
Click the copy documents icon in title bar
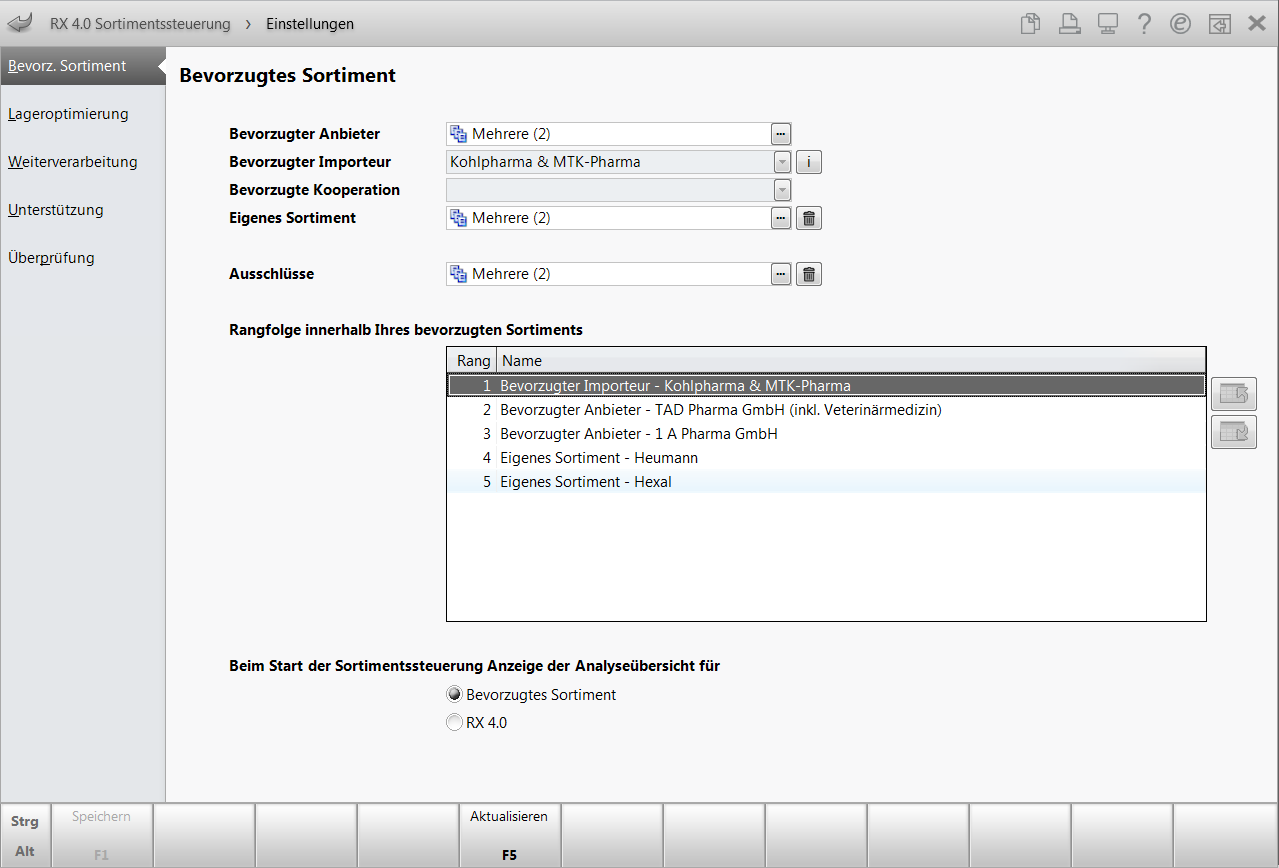(1030, 23)
